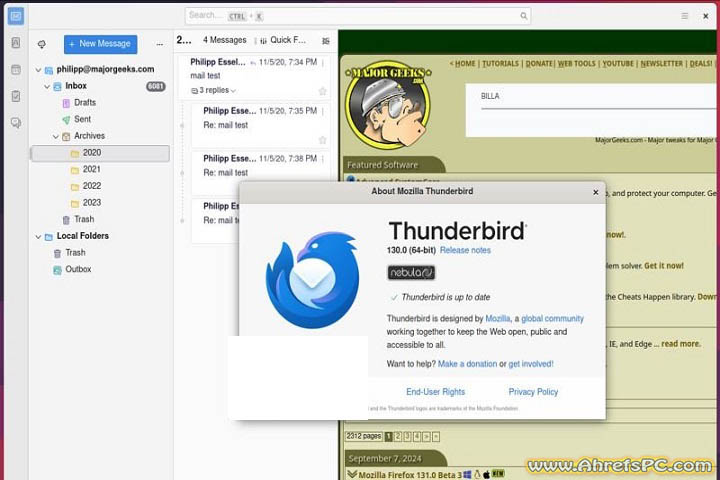Open the Calendar space icon
720x480 pixels.
click(16, 69)
